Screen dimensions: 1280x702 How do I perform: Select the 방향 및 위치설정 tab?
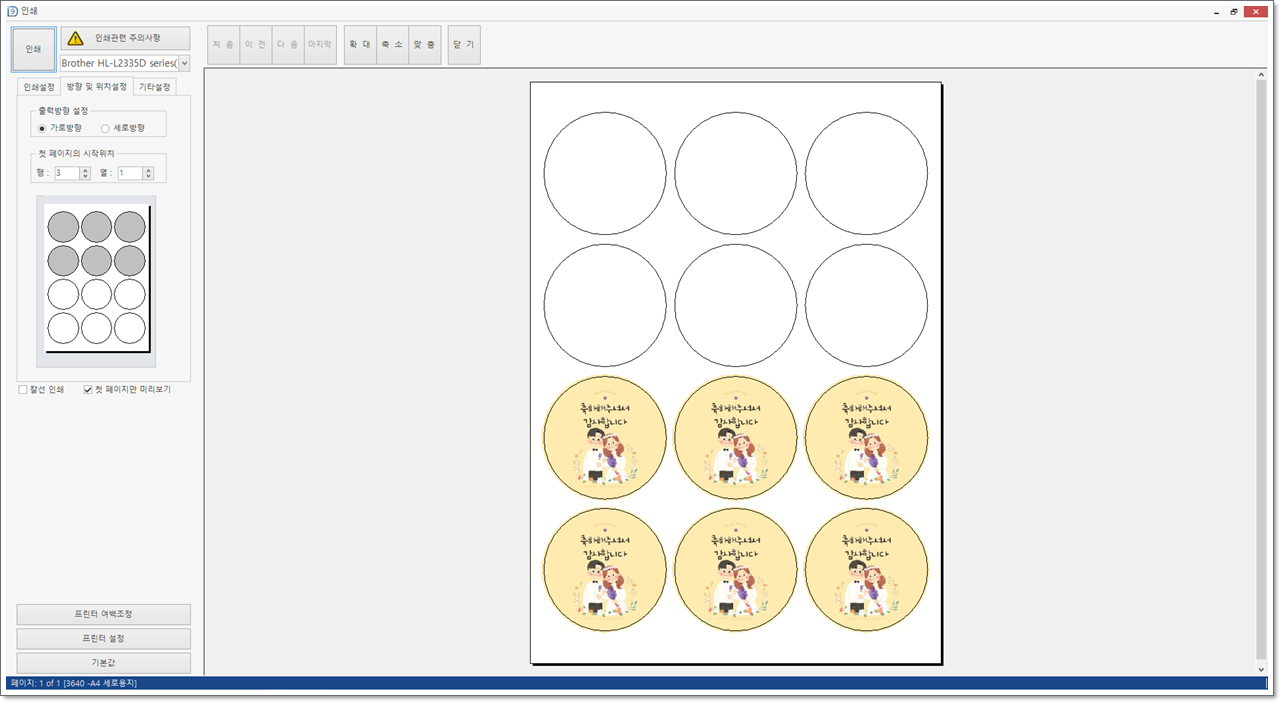(x=96, y=86)
